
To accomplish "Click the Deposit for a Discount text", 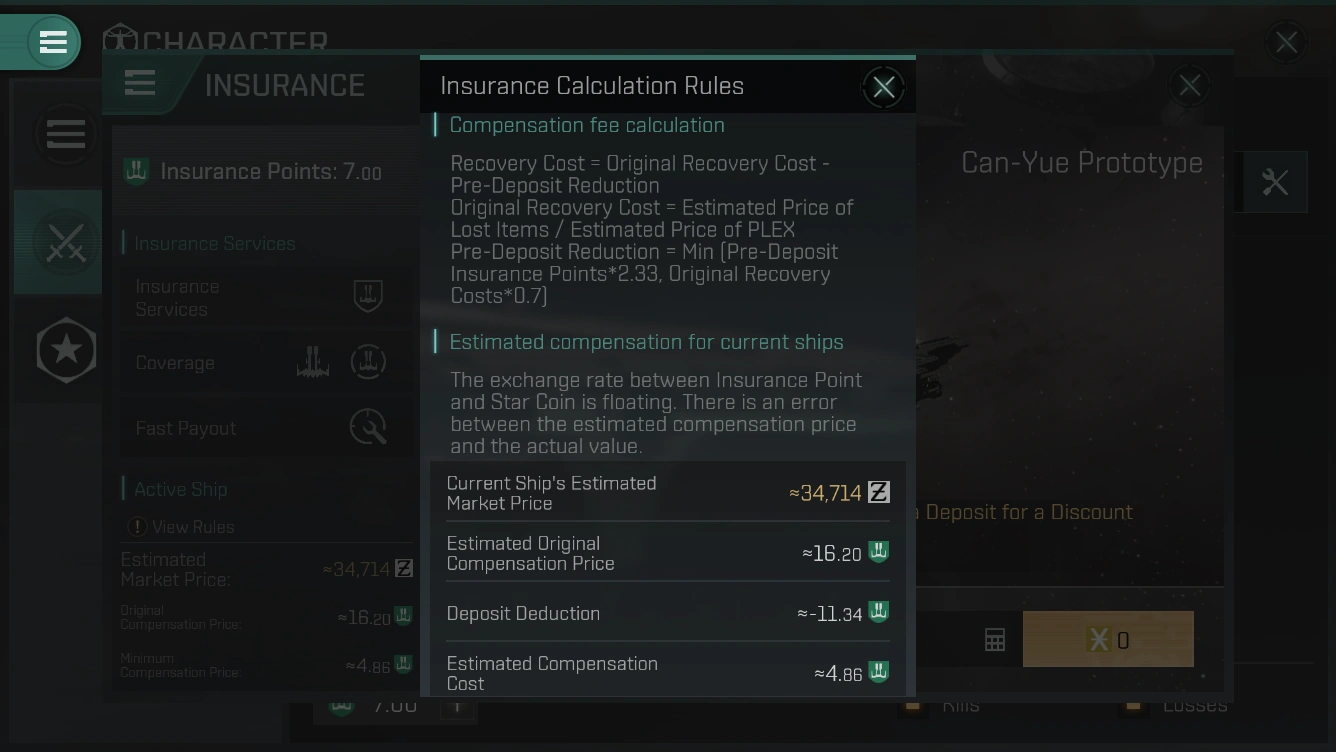I will point(1028,512).
